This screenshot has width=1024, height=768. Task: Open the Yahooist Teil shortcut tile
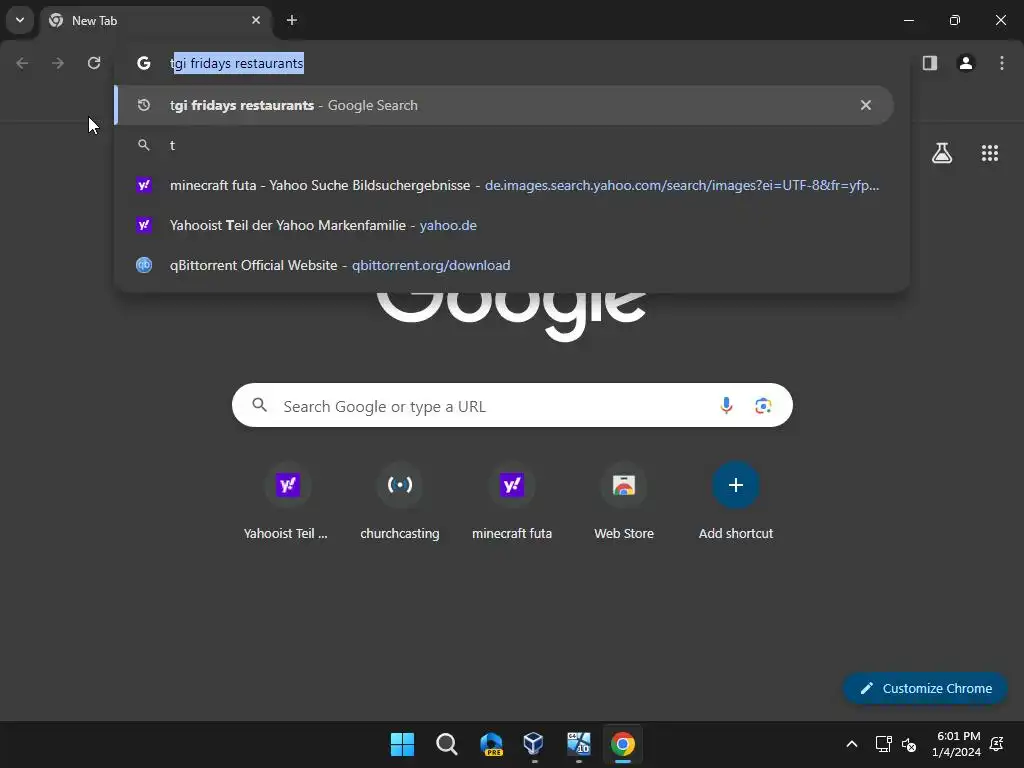click(287, 502)
